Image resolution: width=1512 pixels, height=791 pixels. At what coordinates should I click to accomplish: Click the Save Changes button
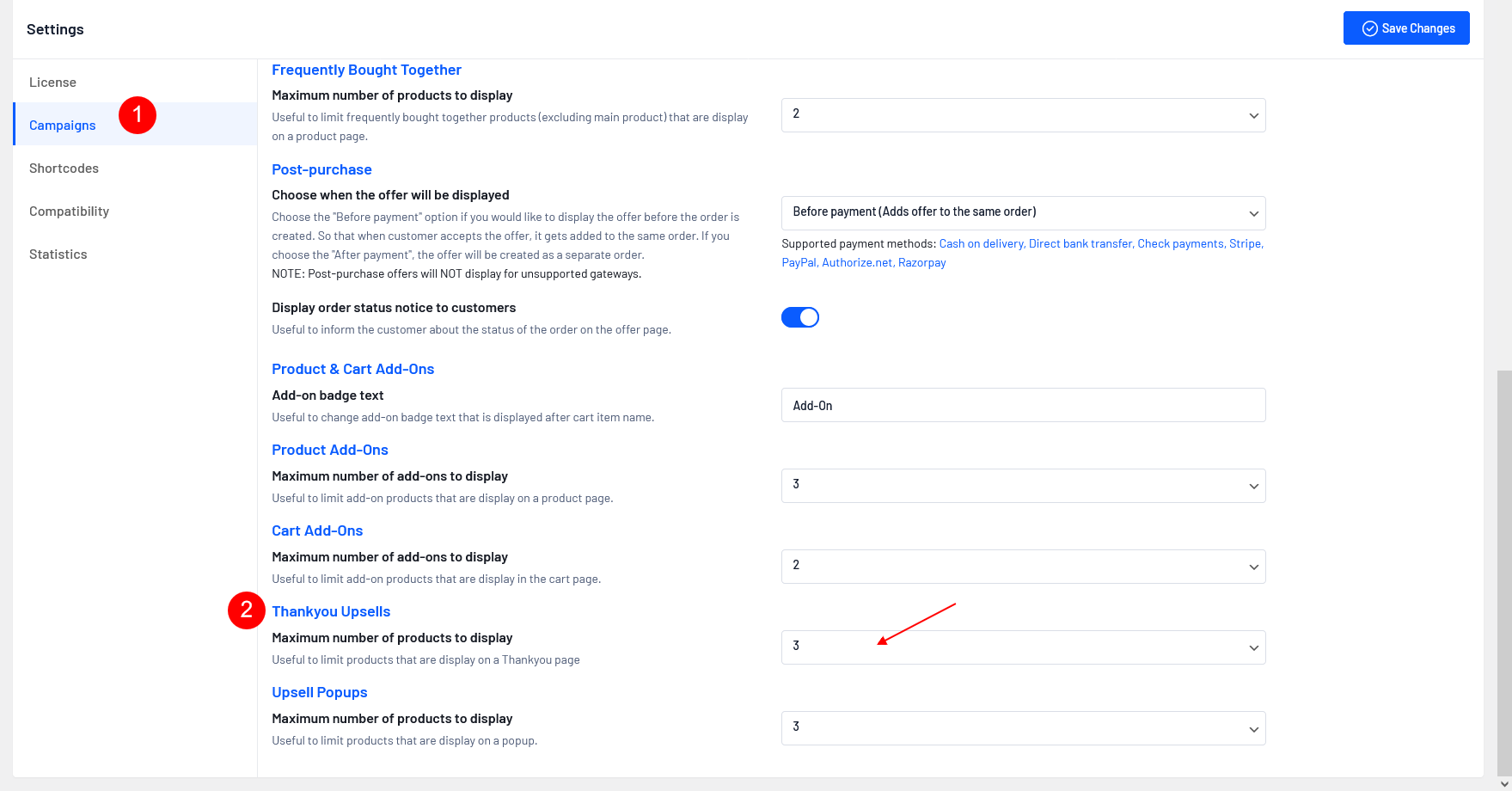pyautogui.click(x=1405, y=28)
